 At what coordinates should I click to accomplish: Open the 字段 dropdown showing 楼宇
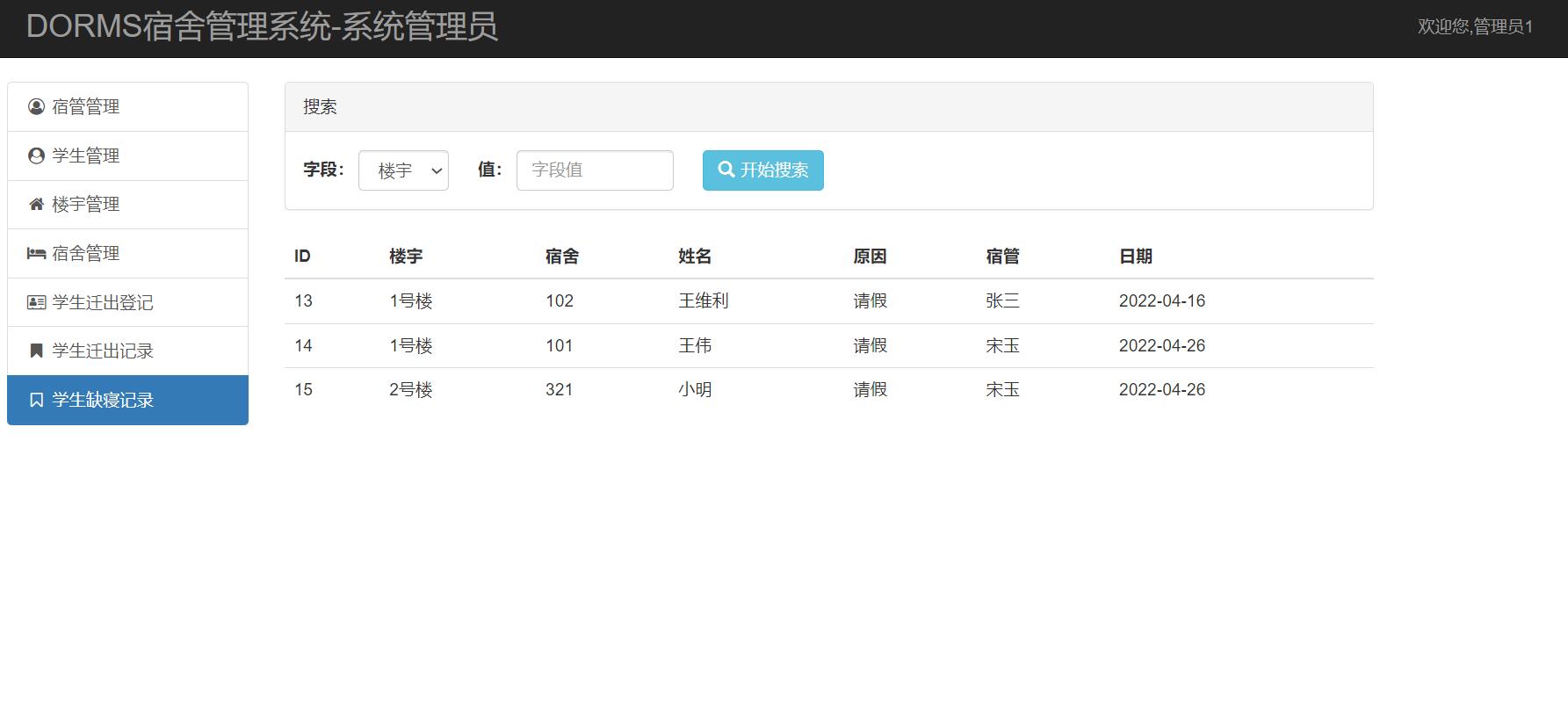tap(403, 170)
